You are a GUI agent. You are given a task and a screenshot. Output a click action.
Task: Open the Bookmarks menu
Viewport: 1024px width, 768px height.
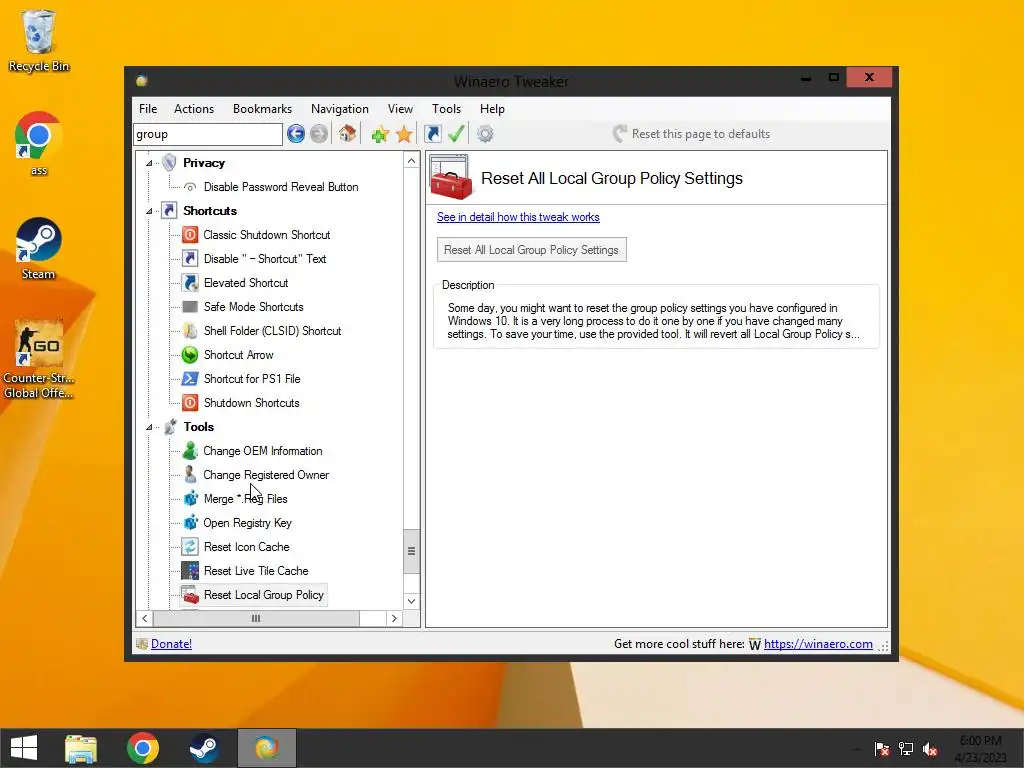(263, 109)
